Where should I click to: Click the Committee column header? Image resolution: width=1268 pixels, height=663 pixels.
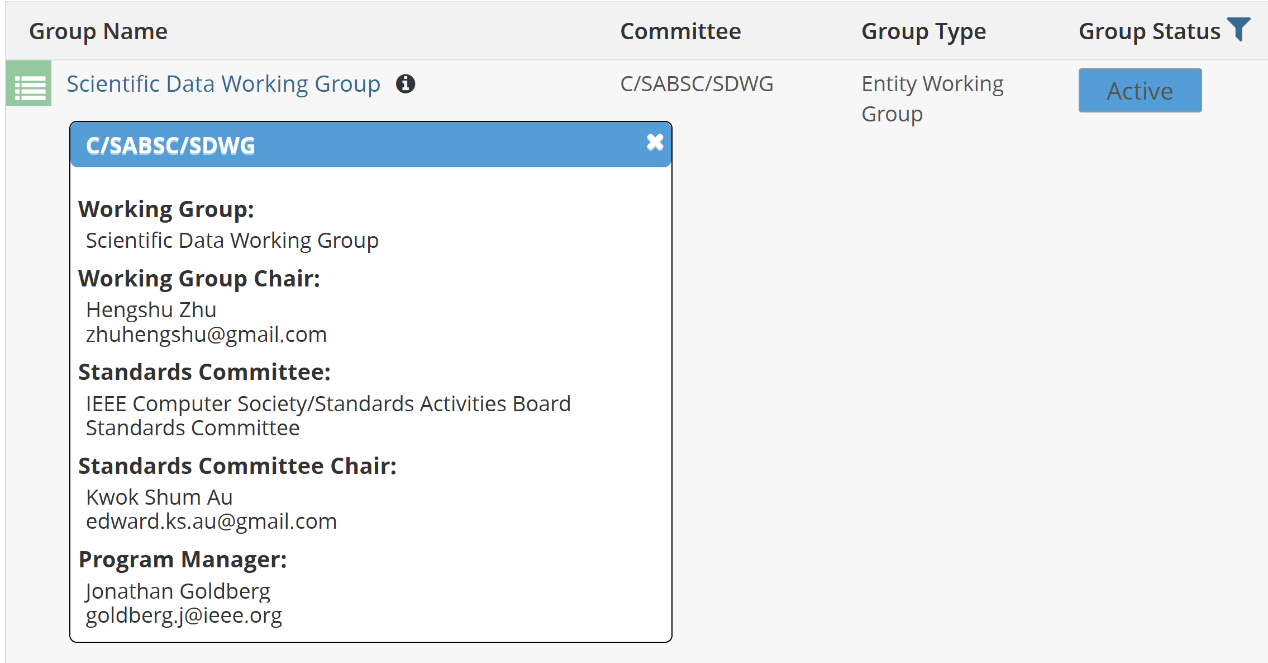(680, 31)
